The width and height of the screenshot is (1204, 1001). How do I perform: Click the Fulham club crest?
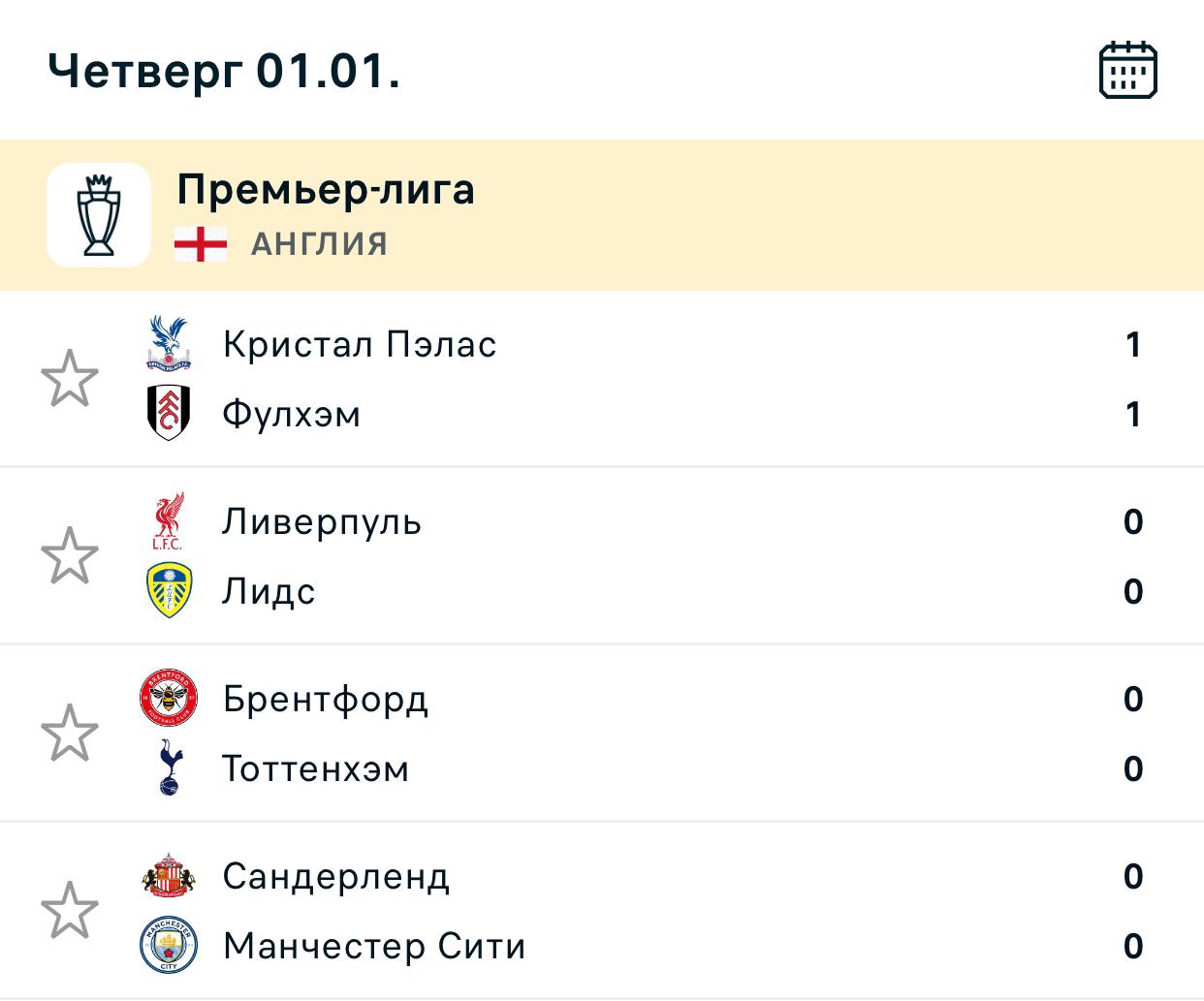[169, 414]
